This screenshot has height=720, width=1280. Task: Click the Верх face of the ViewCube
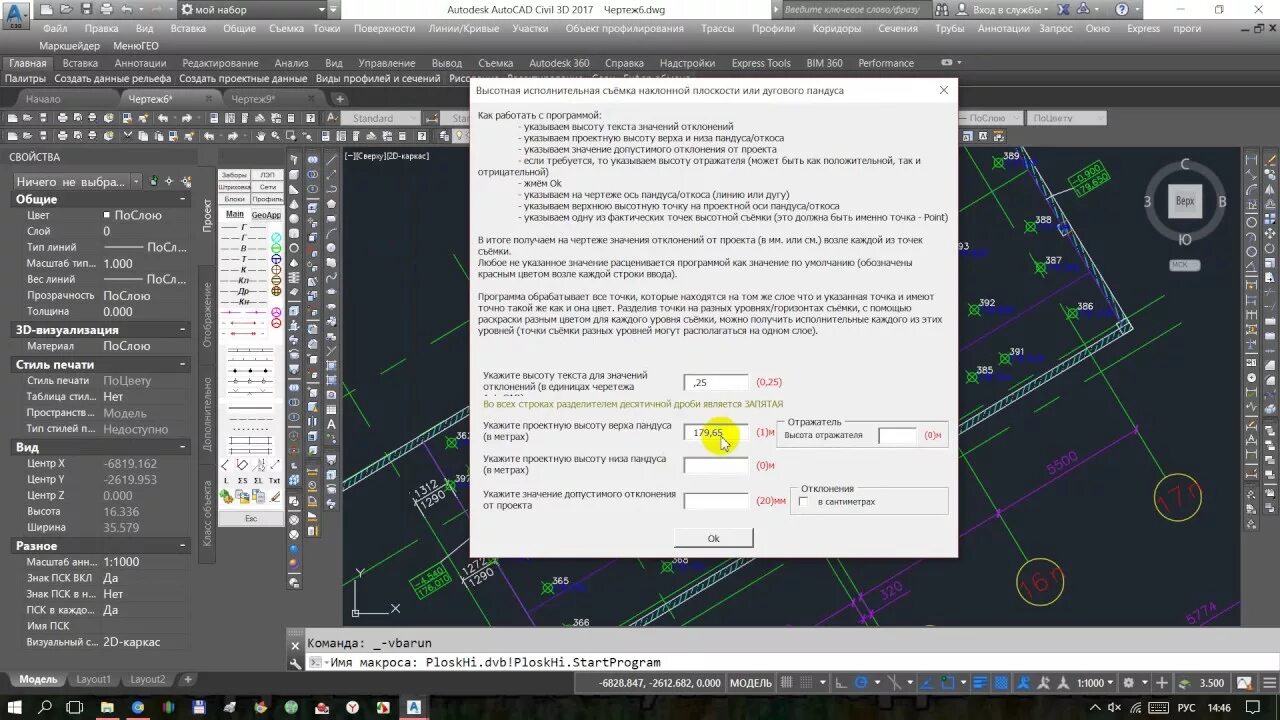pyautogui.click(x=1185, y=201)
